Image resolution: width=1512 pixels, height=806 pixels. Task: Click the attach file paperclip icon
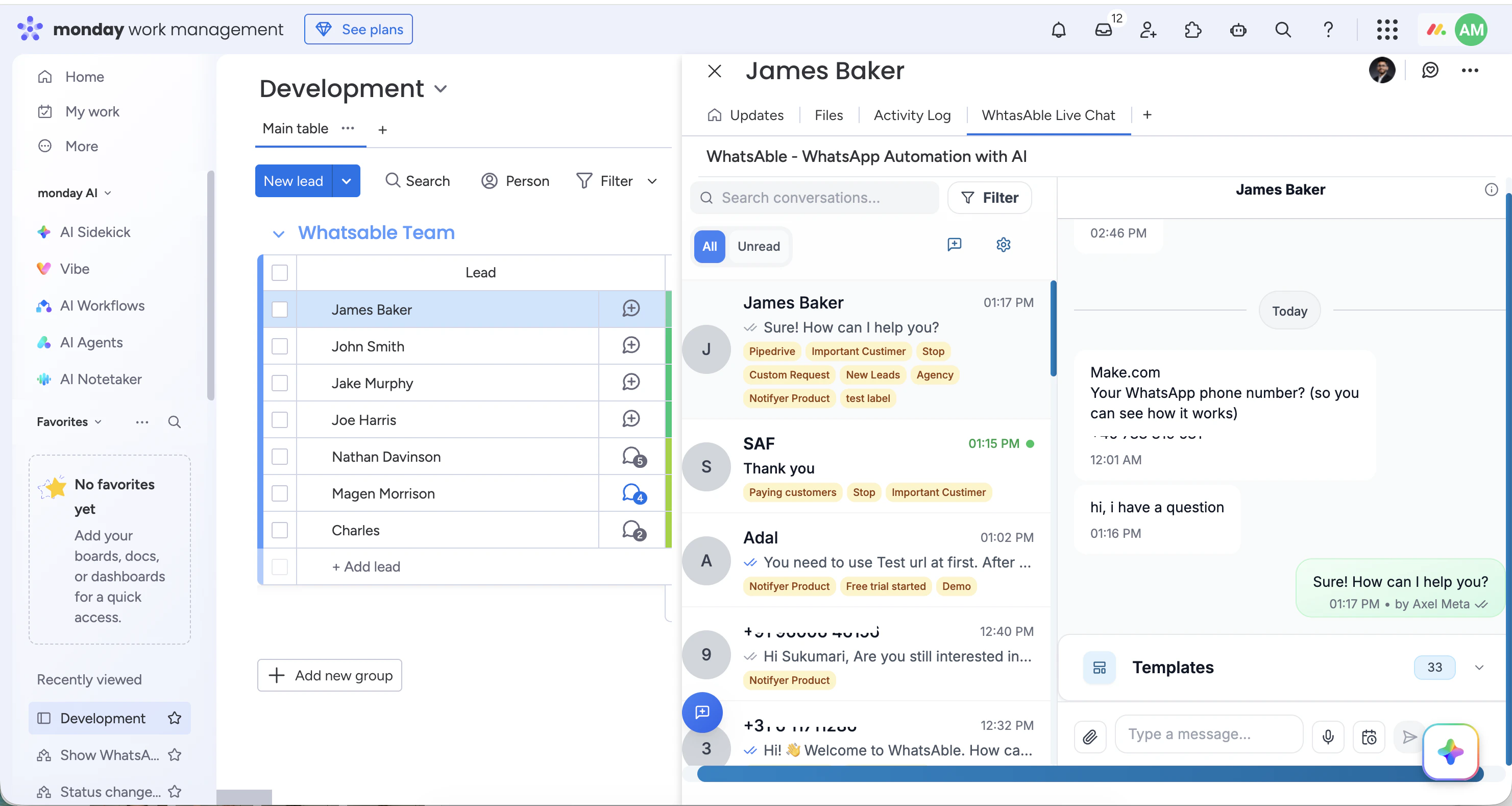[x=1090, y=737]
